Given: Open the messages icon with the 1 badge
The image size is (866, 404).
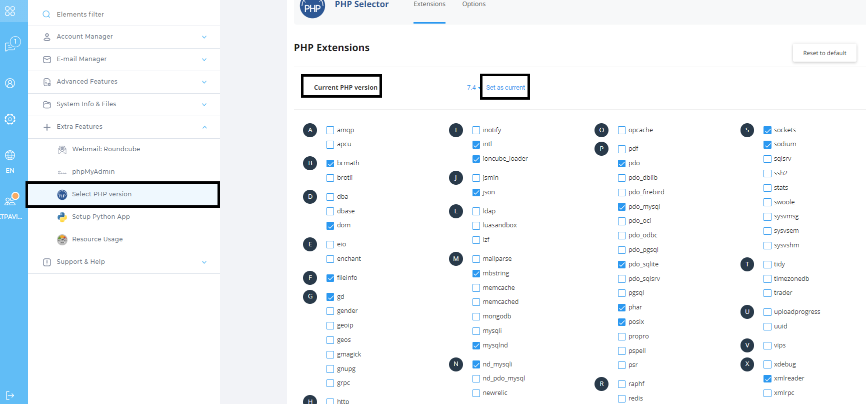Looking at the screenshot, I should pyautogui.click(x=12, y=45).
